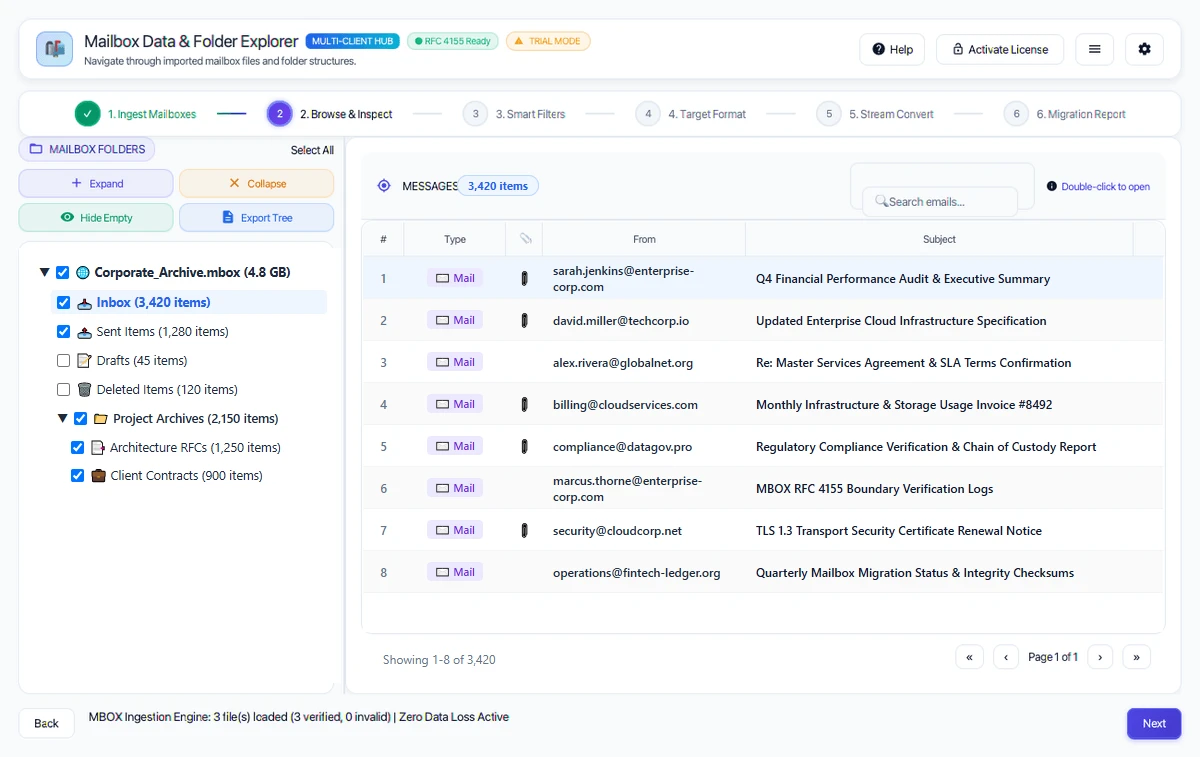Sort by the Subject column header
Image resolution: width=1200 pixels, height=757 pixels.
pos(939,239)
